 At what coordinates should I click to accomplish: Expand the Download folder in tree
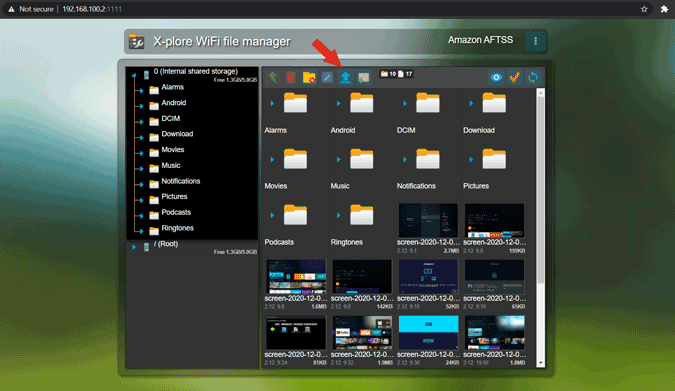coord(141,137)
